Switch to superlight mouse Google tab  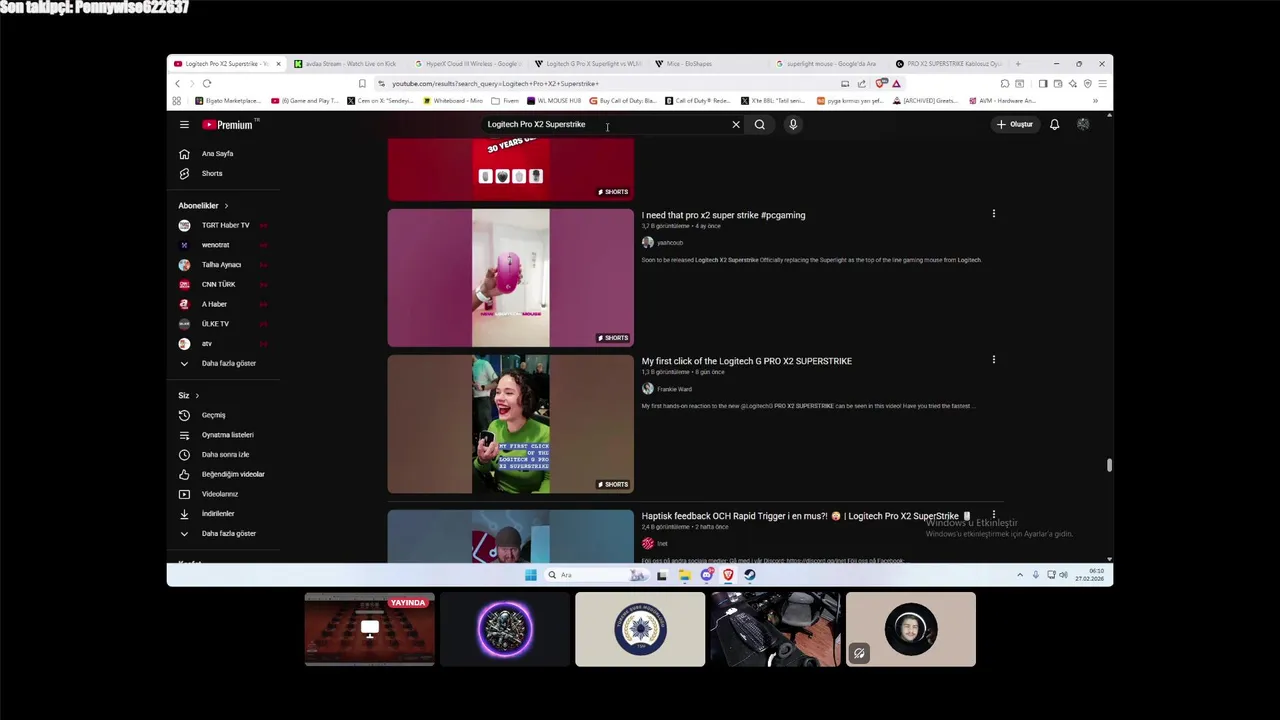coord(828,64)
